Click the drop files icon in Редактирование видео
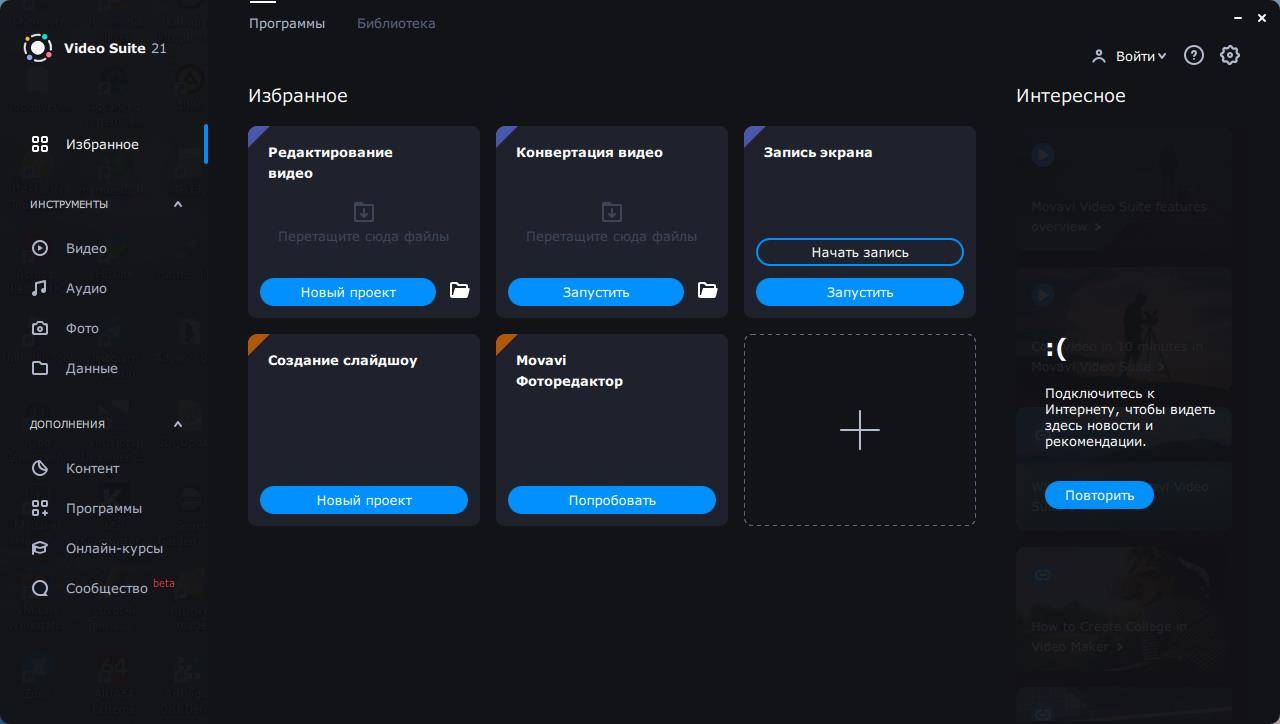 coord(364,212)
